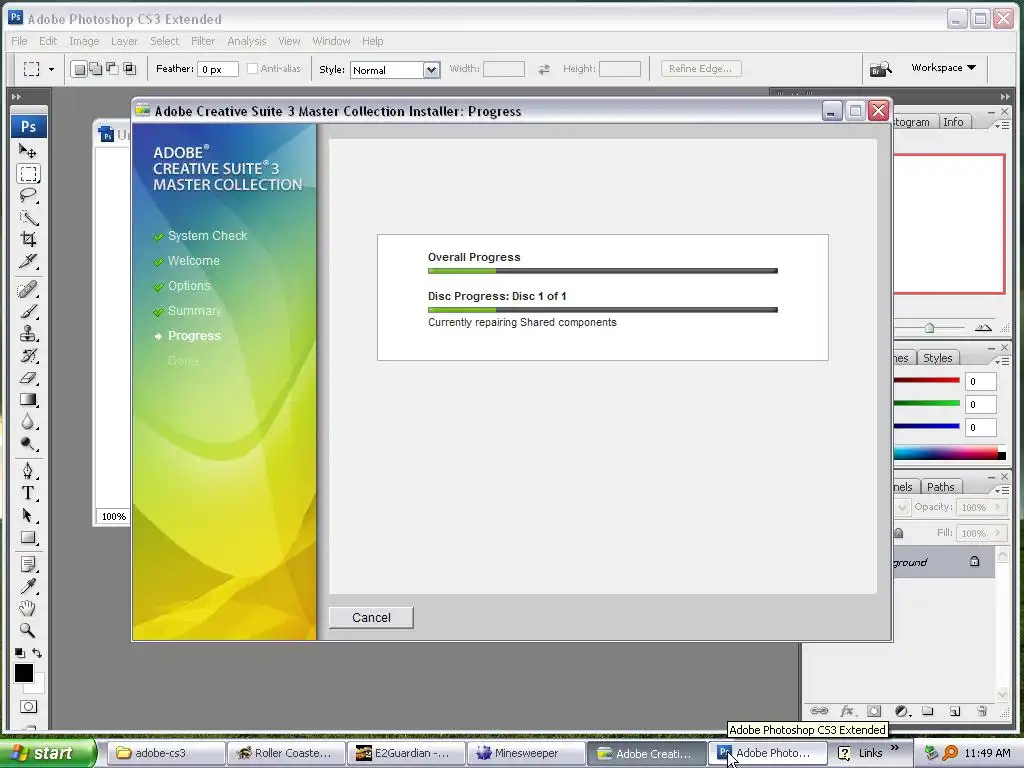
Task: Click the black foreground color swatch
Action: pyautogui.click(x=24, y=673)
